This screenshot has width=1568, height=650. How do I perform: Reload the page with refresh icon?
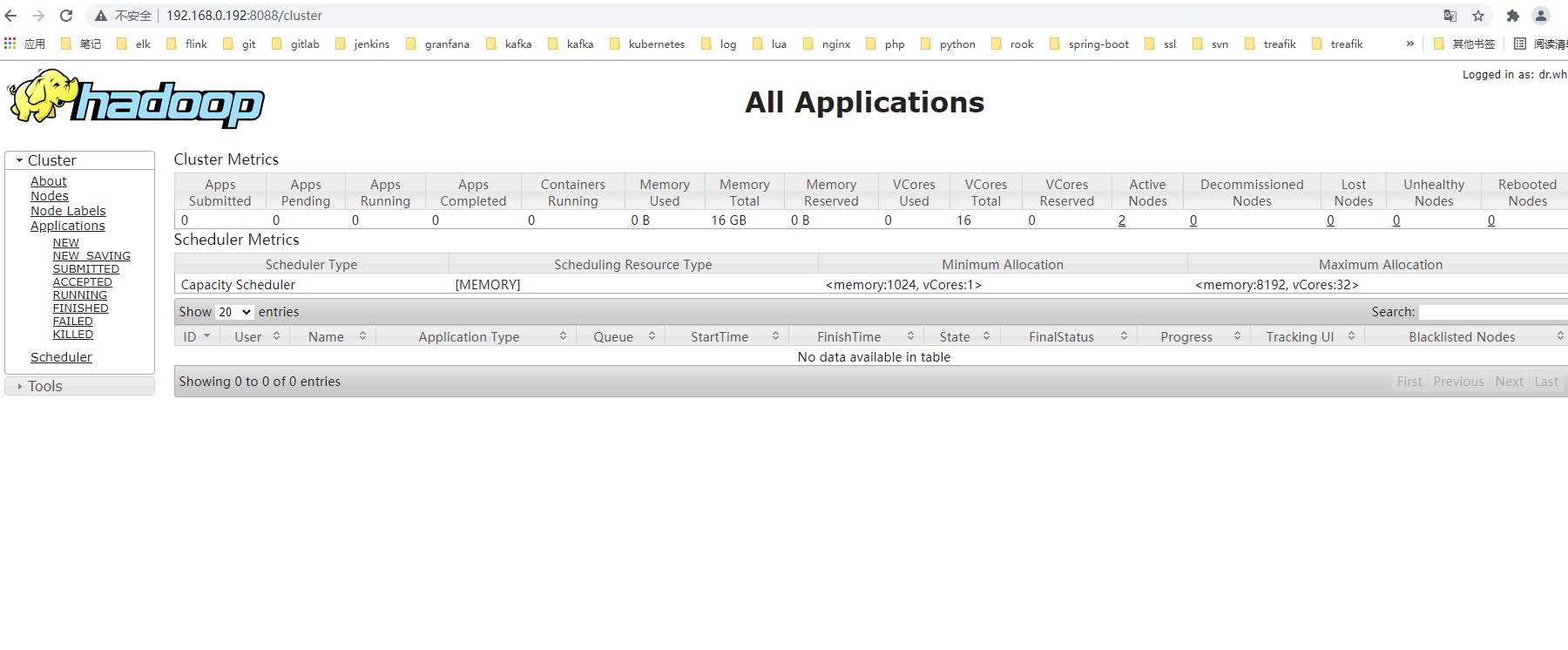(66, 16)
